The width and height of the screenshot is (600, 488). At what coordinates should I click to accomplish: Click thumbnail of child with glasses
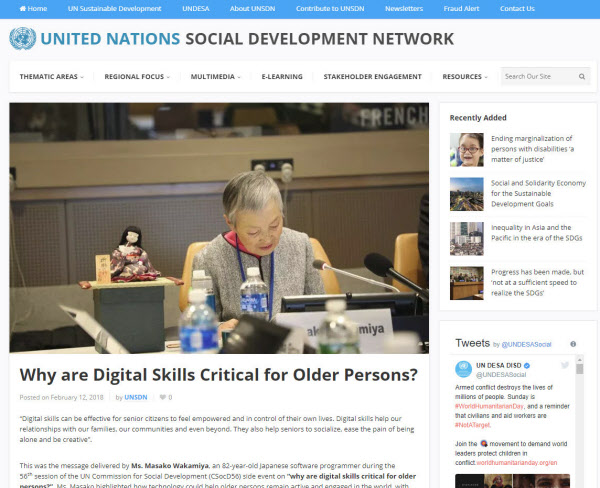(x=466, y=150)
